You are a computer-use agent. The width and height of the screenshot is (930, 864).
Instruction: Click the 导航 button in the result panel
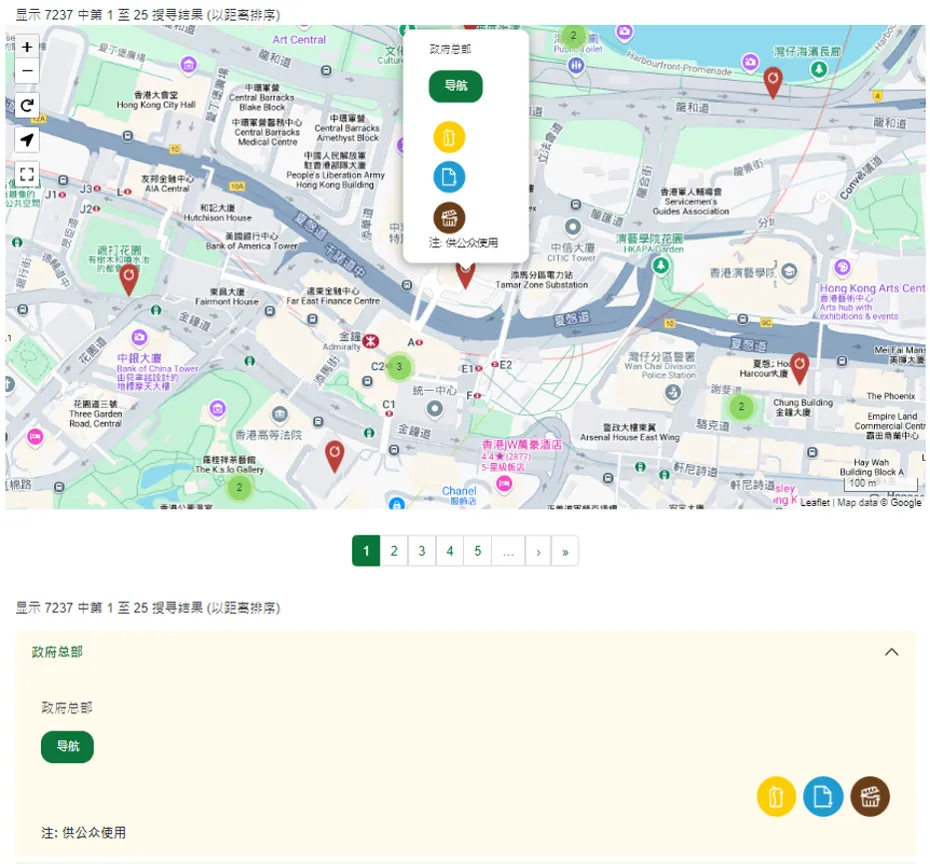pos(67,747)
